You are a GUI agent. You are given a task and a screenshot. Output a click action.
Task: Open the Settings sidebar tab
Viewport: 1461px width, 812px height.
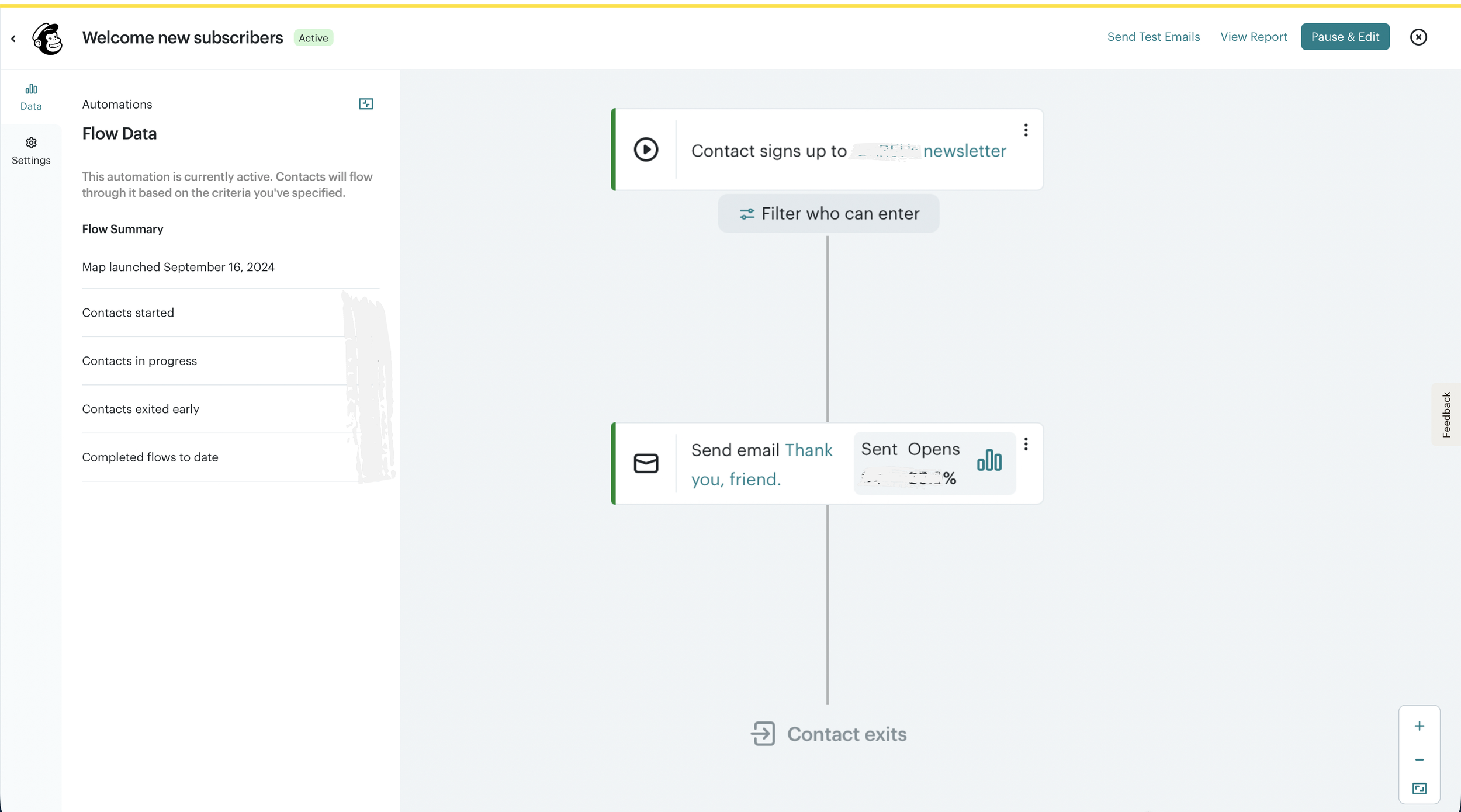click(31, 151)
